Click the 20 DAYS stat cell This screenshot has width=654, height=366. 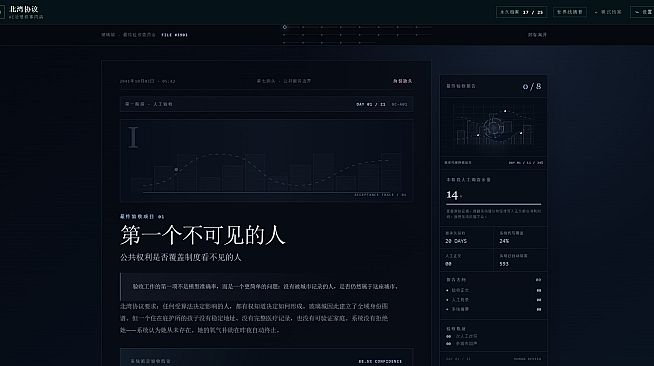coord(467,238)
